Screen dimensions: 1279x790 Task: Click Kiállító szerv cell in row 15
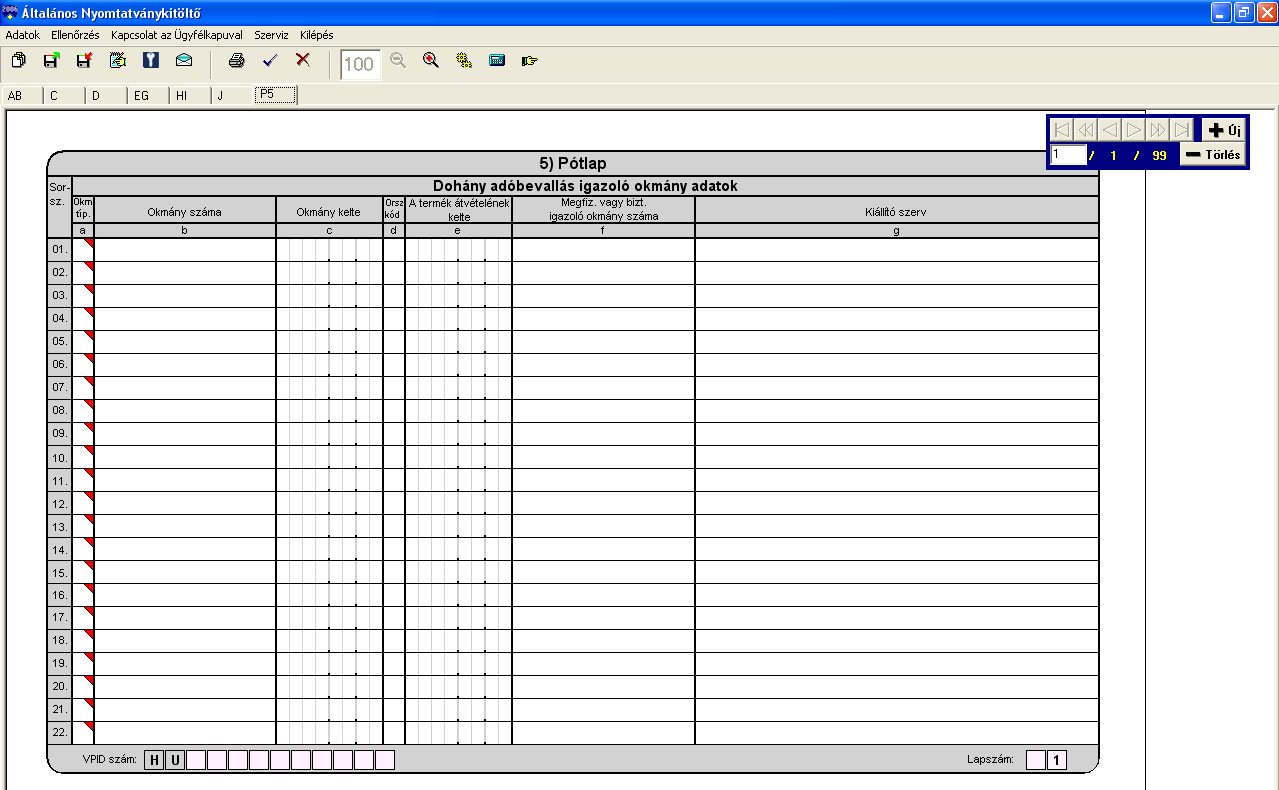click(897, 572)
